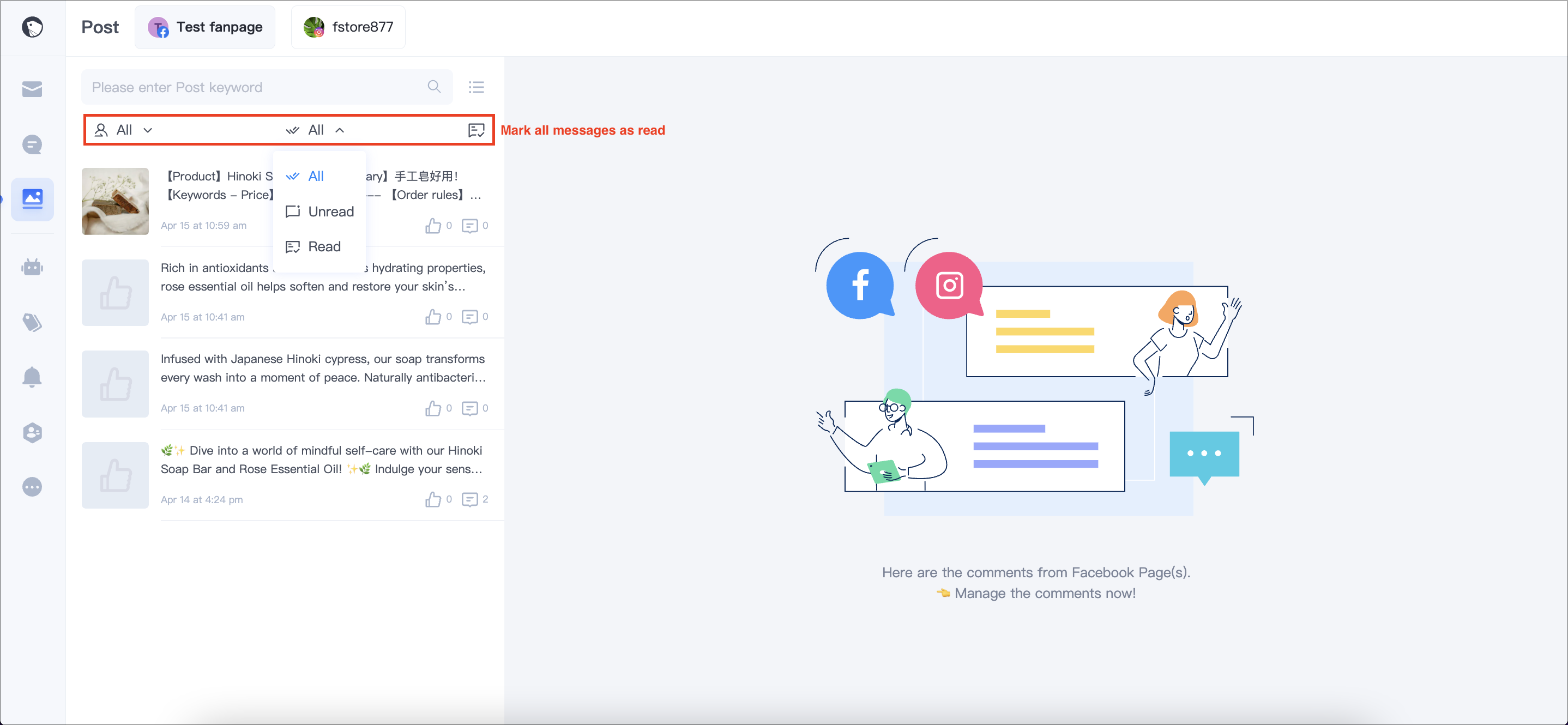Switch to fstore877 Instagram tab
The height and width of the screenshot is (725, 1568).
point(348,27)
